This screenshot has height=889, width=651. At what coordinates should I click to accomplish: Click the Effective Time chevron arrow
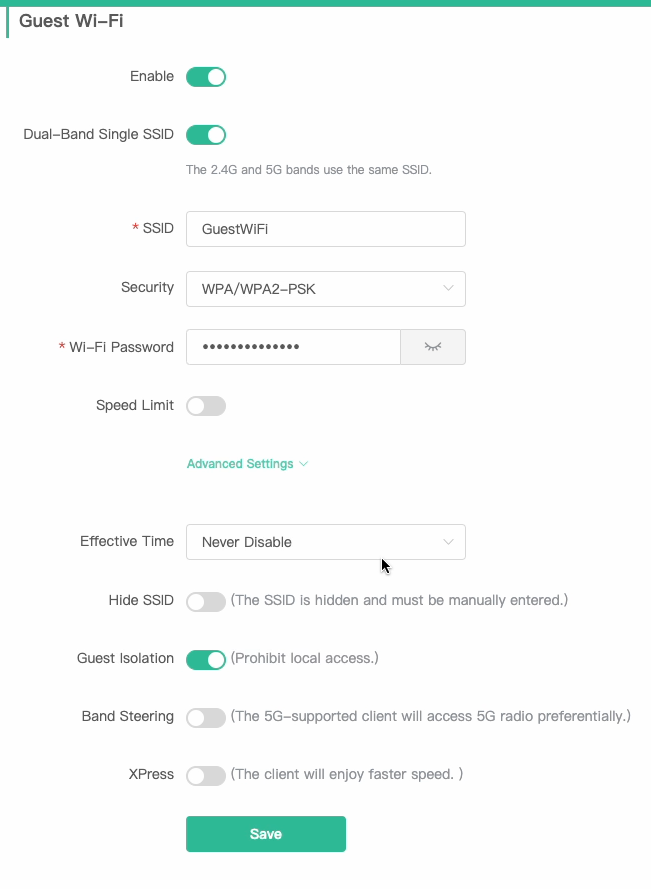click(x=448, y=541)
